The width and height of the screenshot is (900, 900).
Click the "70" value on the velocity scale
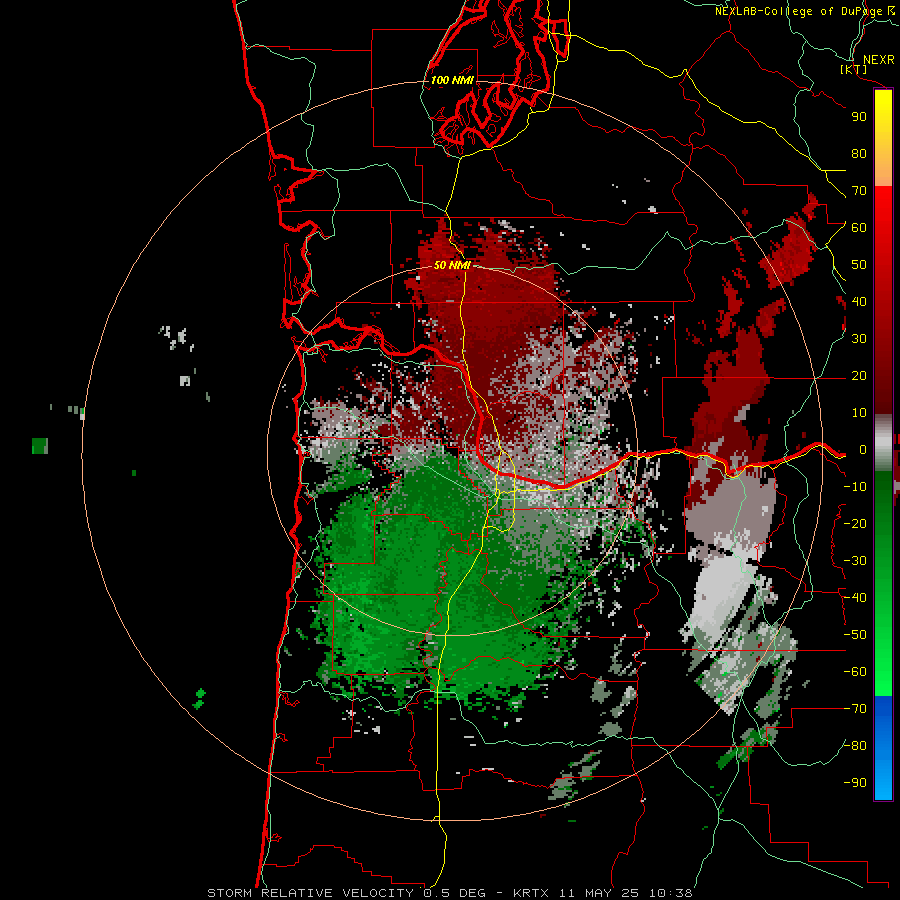pyautogui.click(x=859, y=191)
